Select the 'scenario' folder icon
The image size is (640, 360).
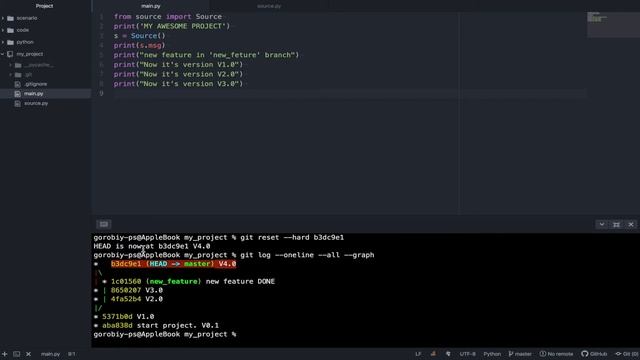(11, 18)
